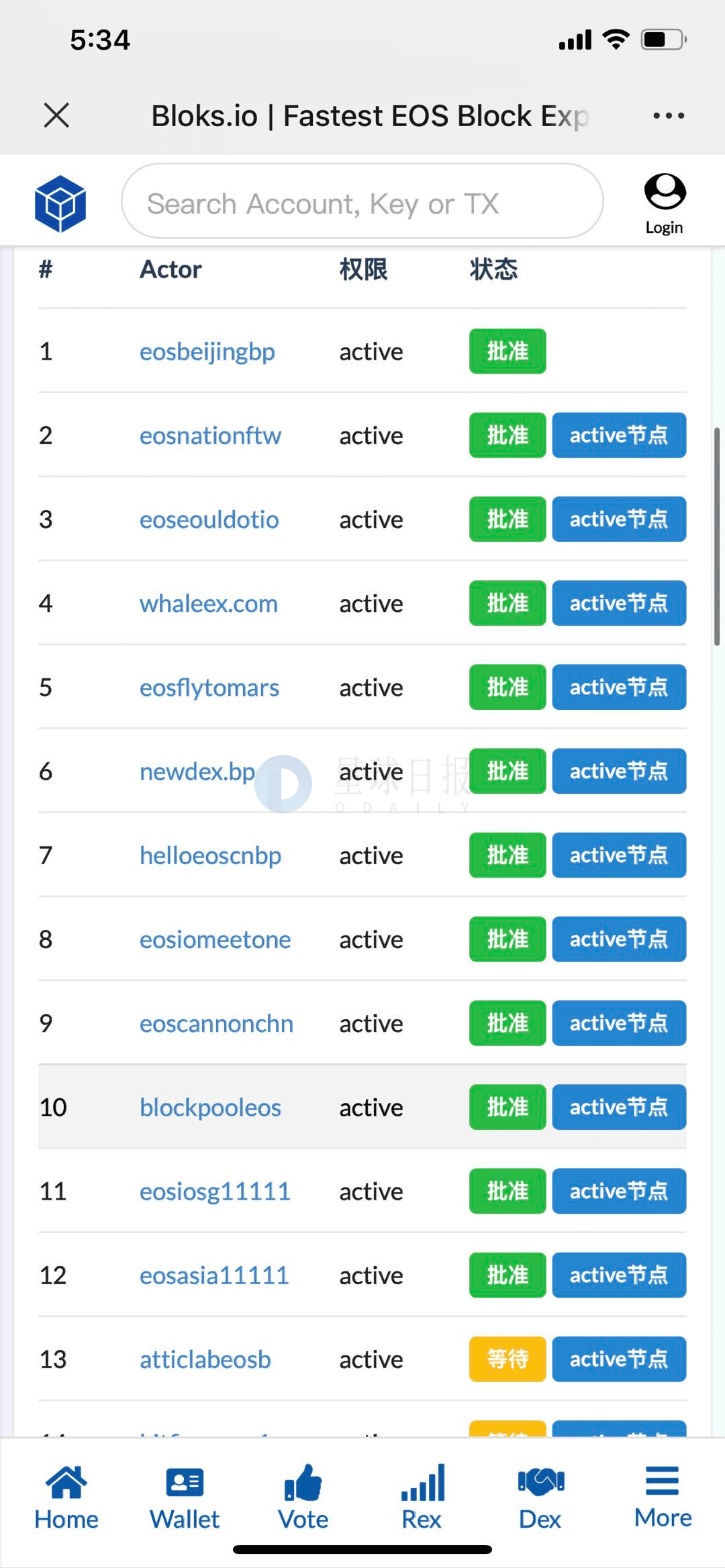The image size is (725, 1568).
Task: Focus the Search Account, Key or TX field
Action: coord(362,201)
